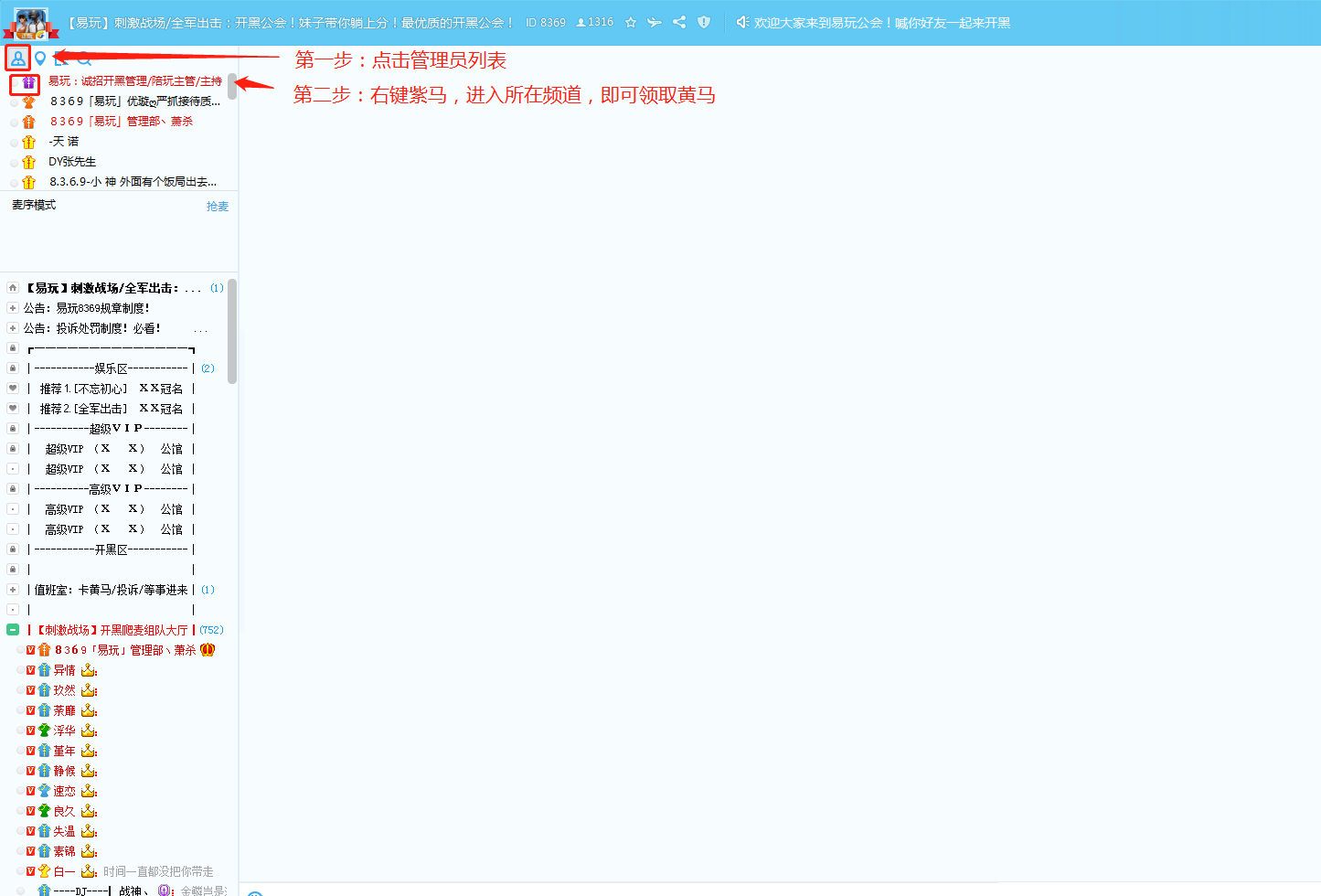
Task: Select the 推荐 1. [不忘初心] channel
Action: [110, 389]
